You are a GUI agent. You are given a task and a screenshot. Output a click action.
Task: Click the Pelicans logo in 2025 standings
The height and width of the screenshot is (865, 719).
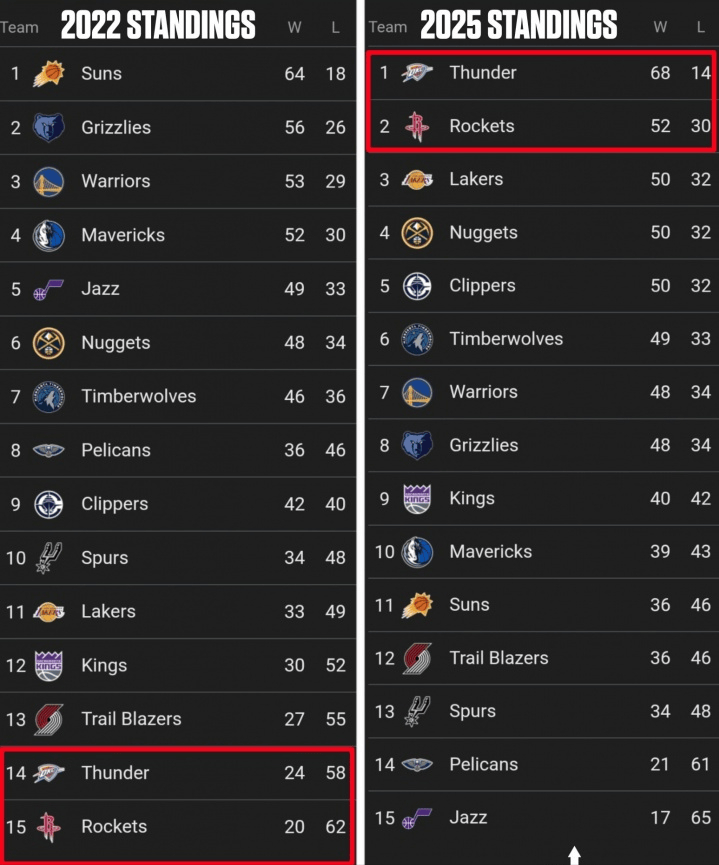coord(416,765)
